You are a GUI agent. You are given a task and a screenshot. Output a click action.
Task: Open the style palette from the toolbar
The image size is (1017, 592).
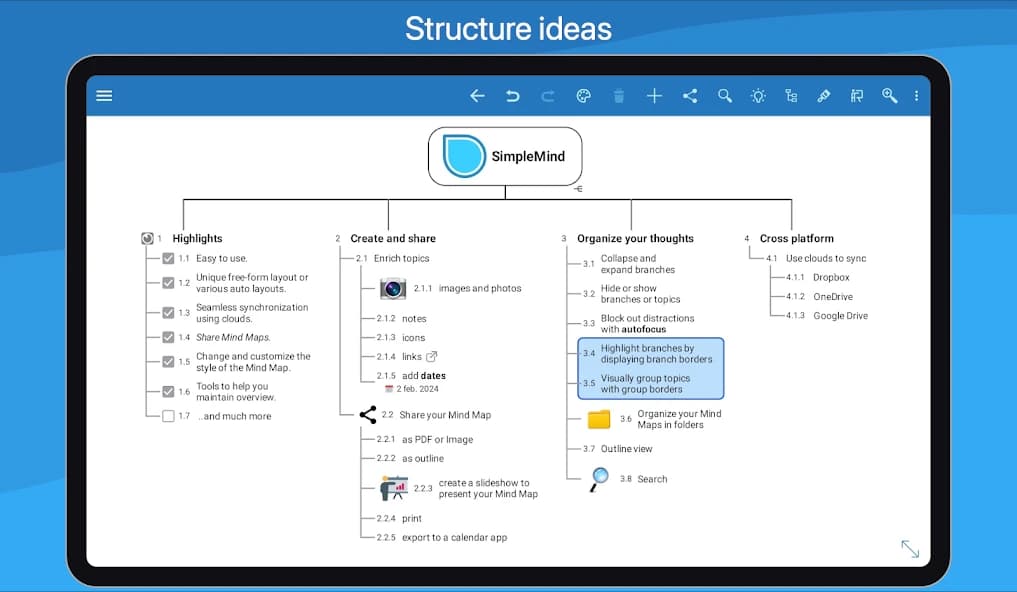point(583,95)
